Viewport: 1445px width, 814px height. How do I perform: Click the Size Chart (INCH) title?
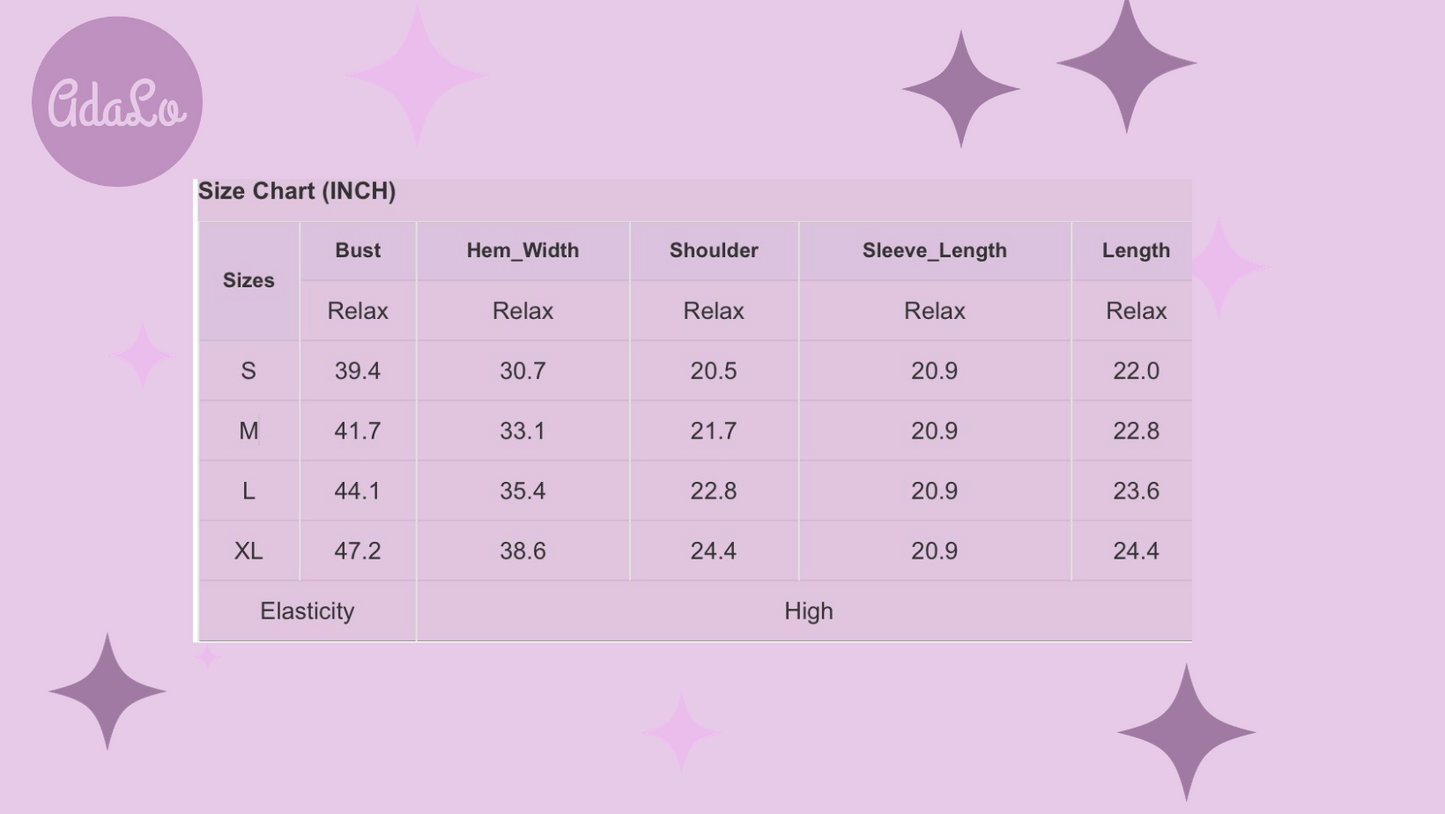297,191
